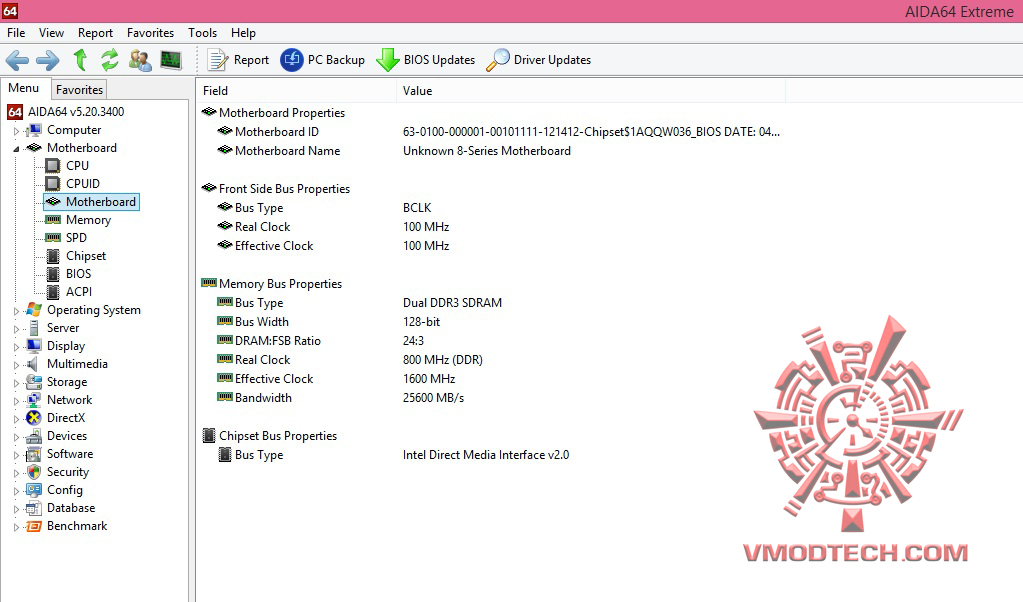Select the ACPI tree item
This screenshot has height=602, width=1023.
[x=79, y=292]
